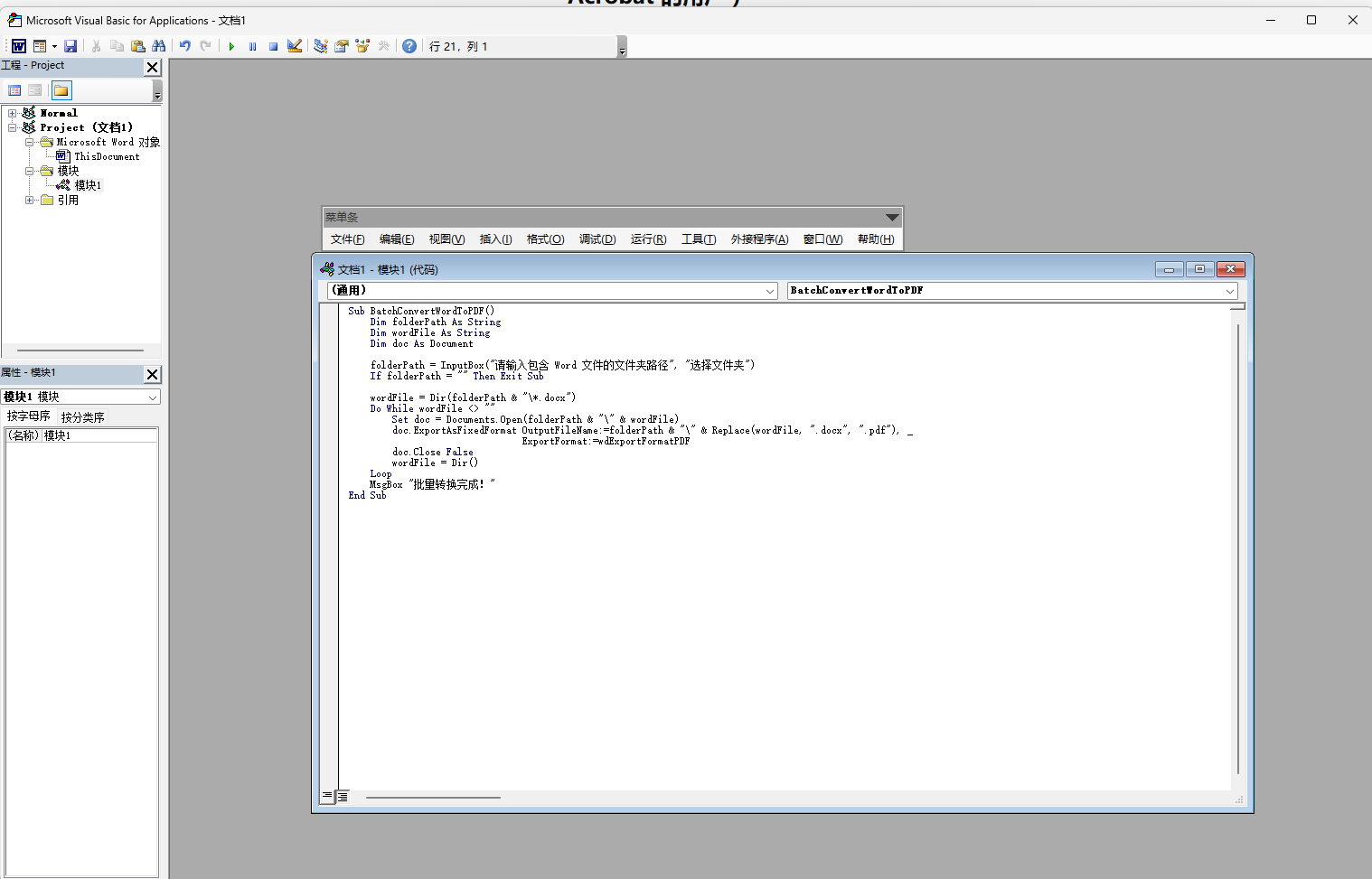Screen dimensions: 1372x879
Task: Click the Toolbox icon
Action: 384,46
